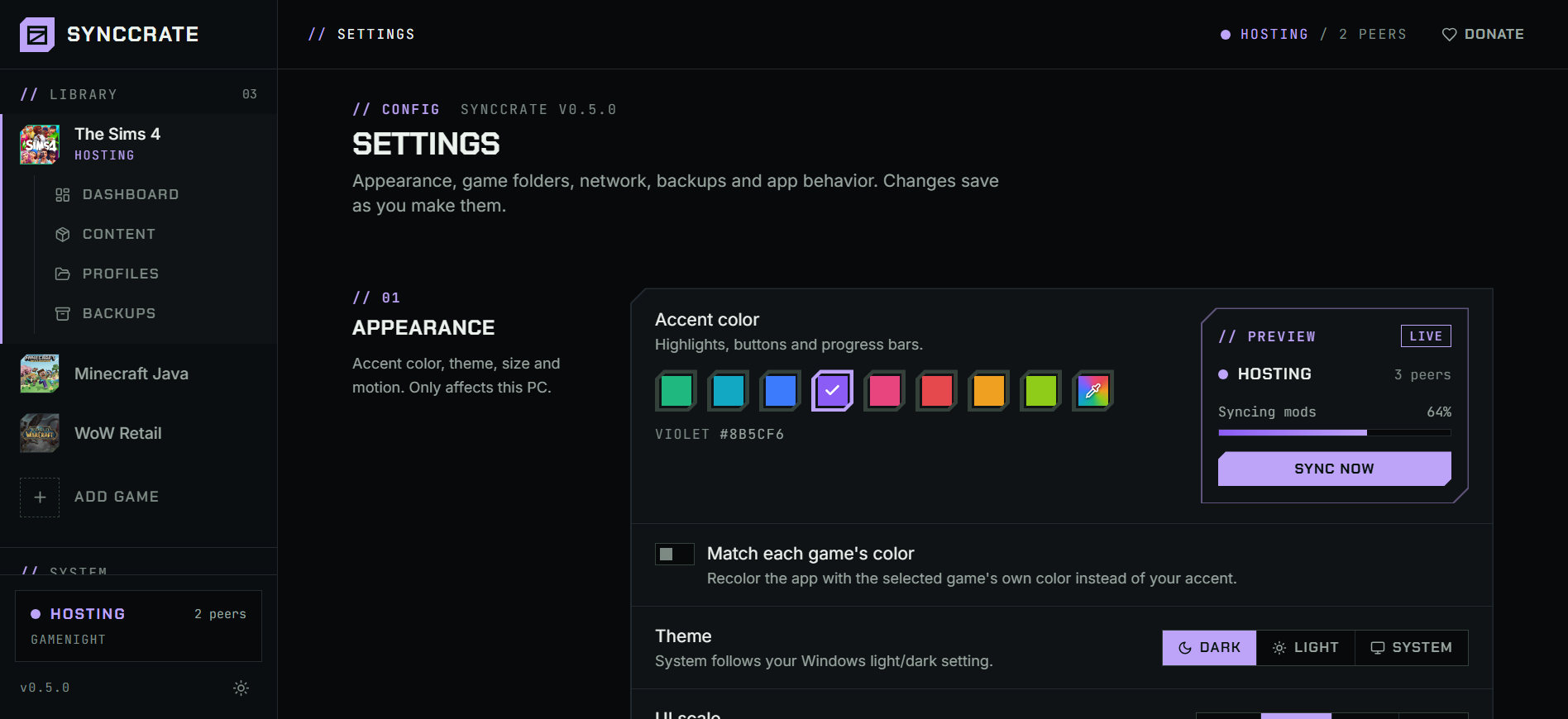1568x719 pixels.
Task: Select the Minecraft Java thumbnail
Action: pos(40,374)
